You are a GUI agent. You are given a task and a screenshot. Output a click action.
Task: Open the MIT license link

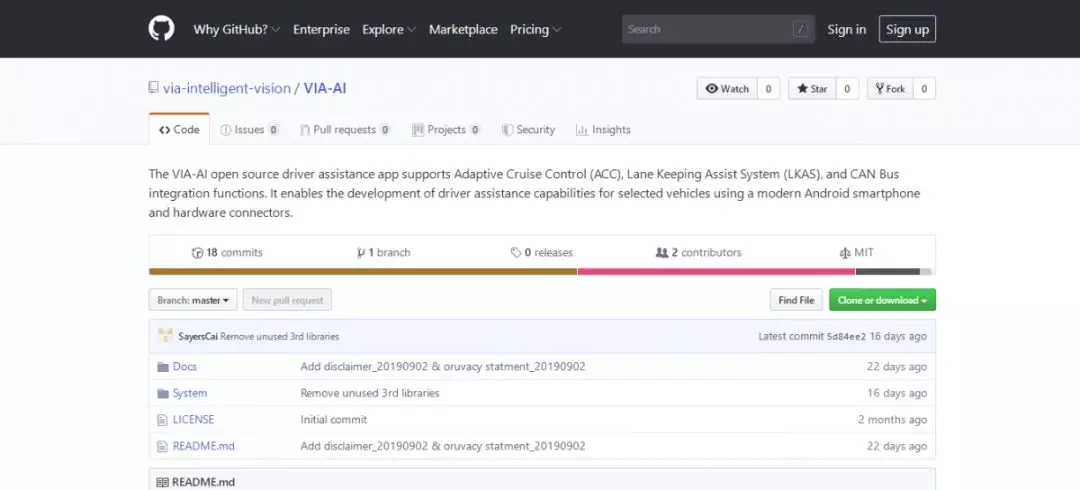tap(857, 253)
